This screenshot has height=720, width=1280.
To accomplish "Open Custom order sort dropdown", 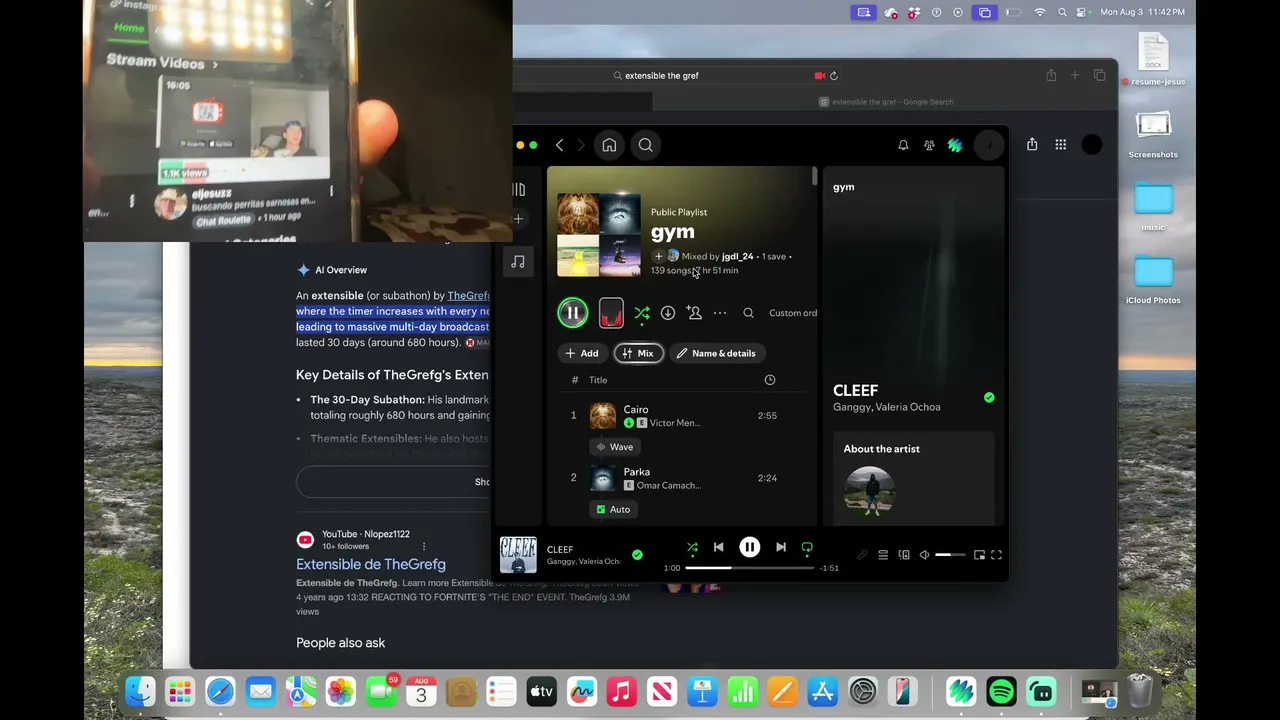I will tap(793, 313).
